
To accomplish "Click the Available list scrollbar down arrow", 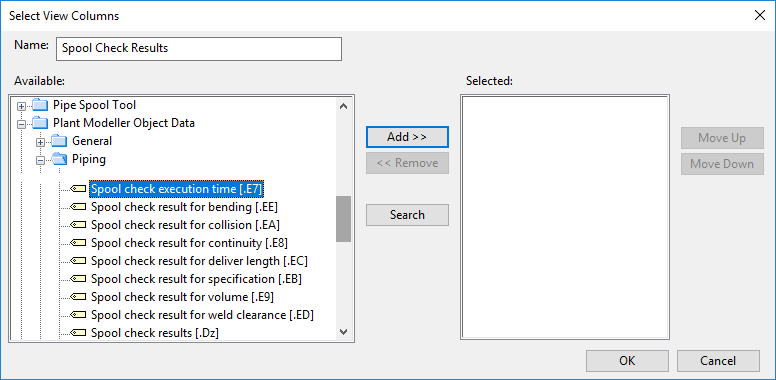I will pos(343,332).
